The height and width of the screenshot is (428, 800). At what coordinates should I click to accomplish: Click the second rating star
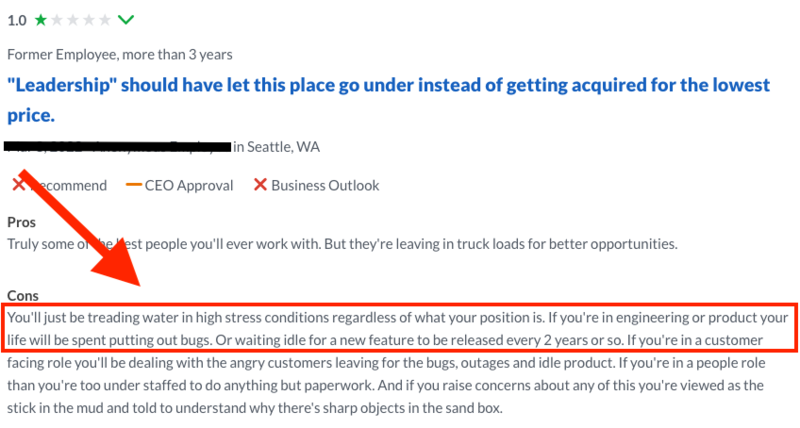tap(57, 20)
